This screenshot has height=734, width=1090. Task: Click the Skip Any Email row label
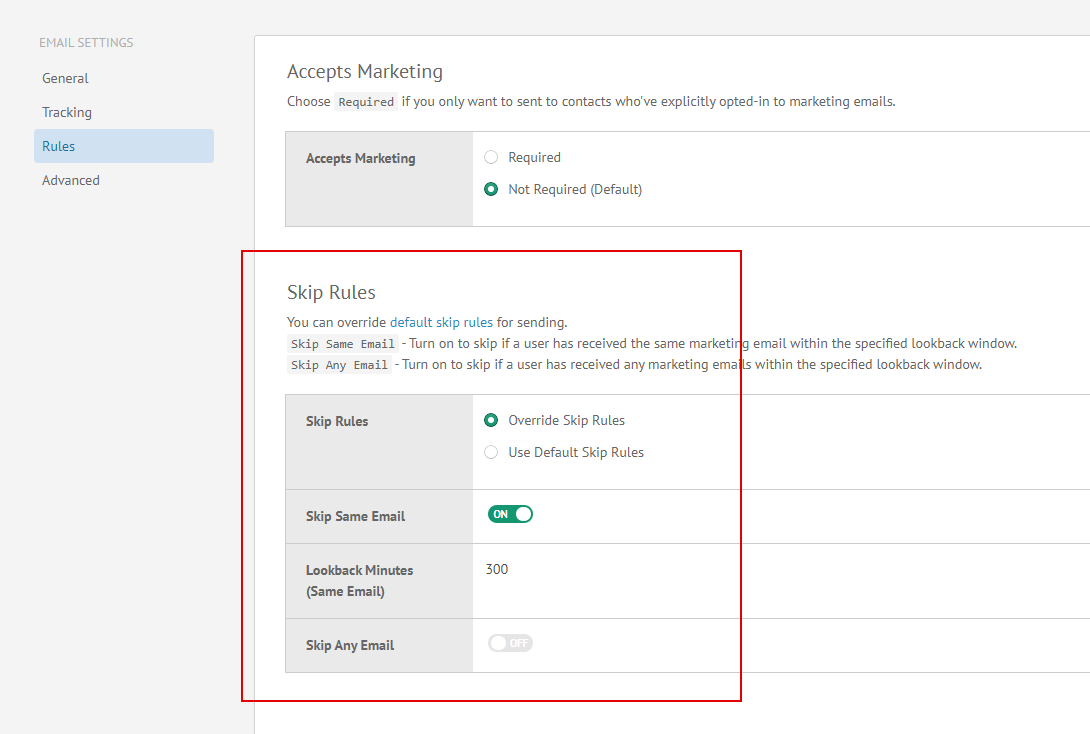pyautogui.click(x=350, y=646)
